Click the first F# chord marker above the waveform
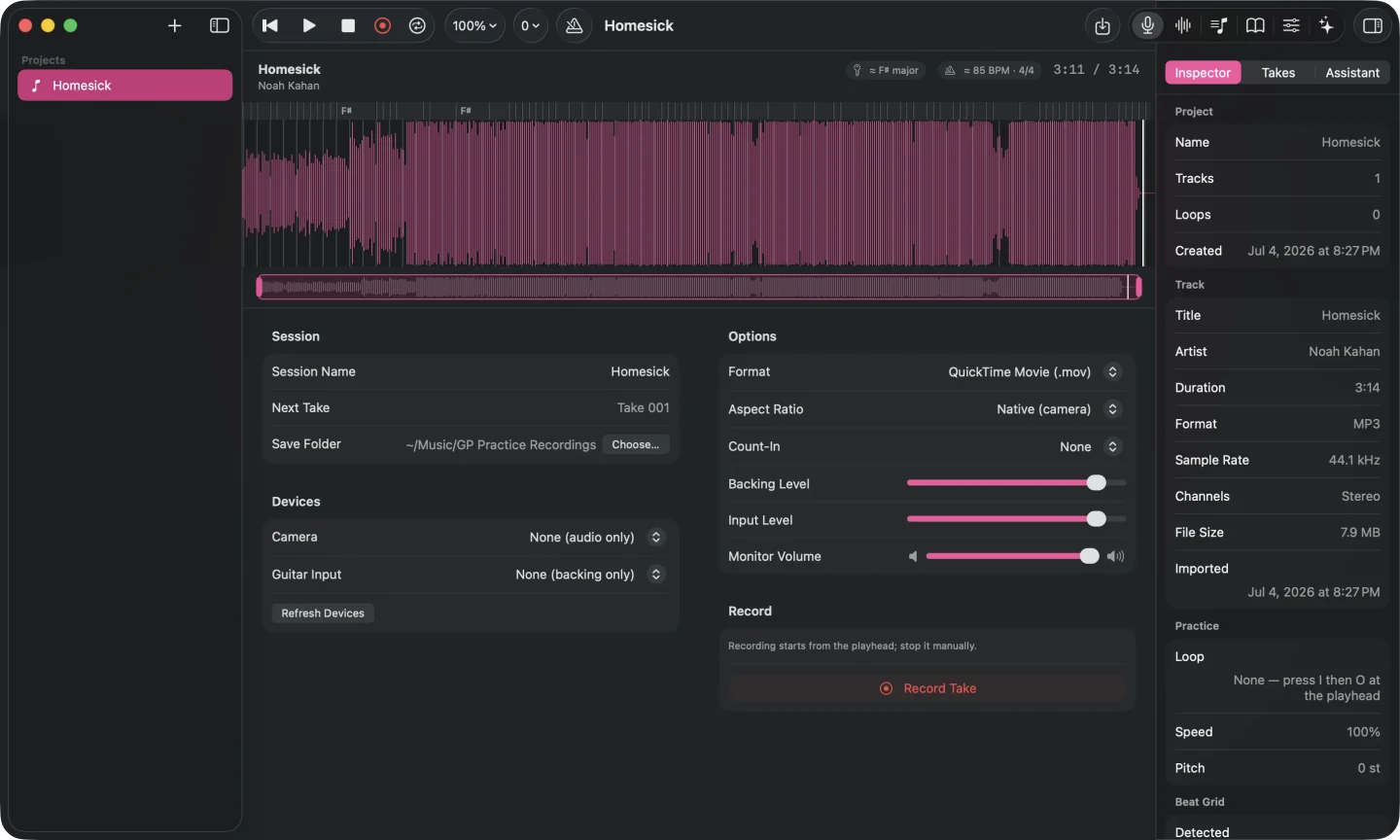This screenshot has height=840, width=1400. coord(346,111)
